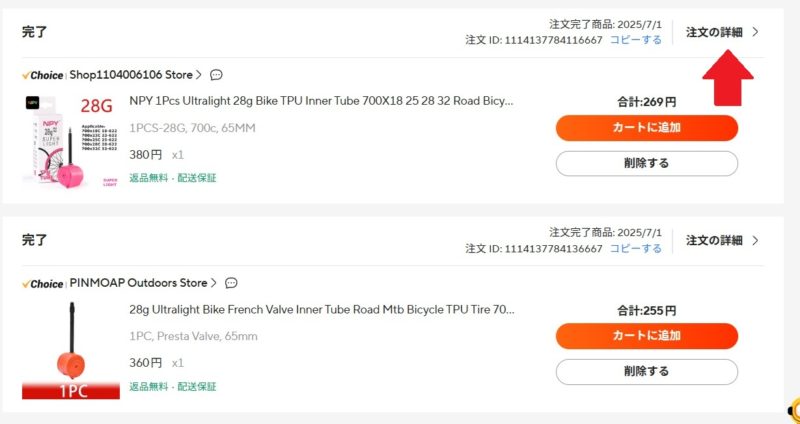Open NPY Ultralight 28g product title
Screen dimensions: 800x424
click(x=321, y=101)
